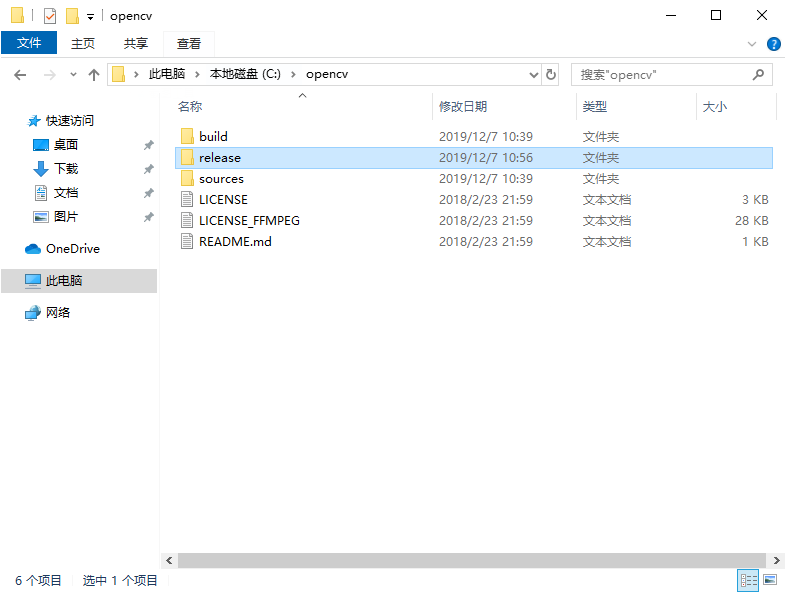This screenshot has width=786, height=593.
Task: Go up one folder level
Action: pos(94,75)
